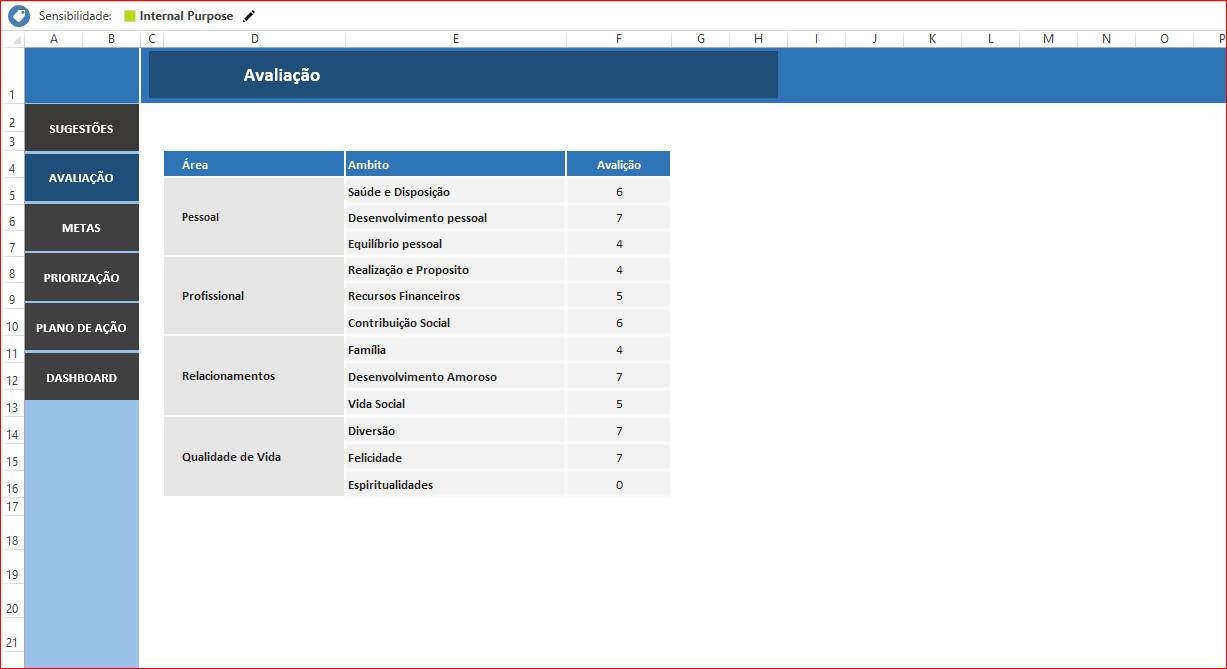
Task: Click the Internal Purpose sensitivity label
Action: (x=186, y=16)
